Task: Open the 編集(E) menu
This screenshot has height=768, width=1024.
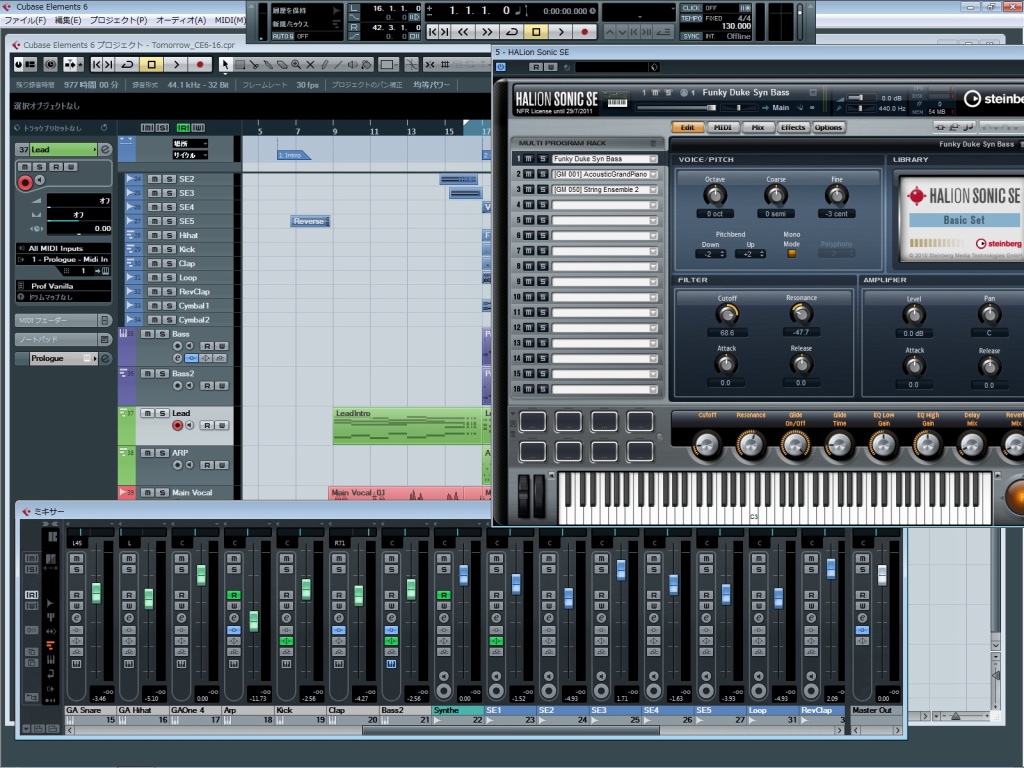Action: click(68, 20)
